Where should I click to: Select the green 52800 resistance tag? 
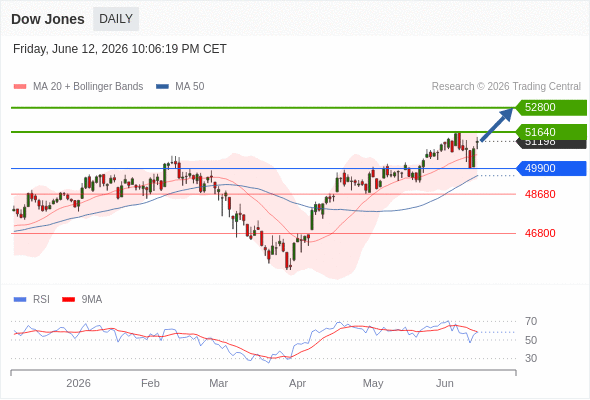(550, 108)
